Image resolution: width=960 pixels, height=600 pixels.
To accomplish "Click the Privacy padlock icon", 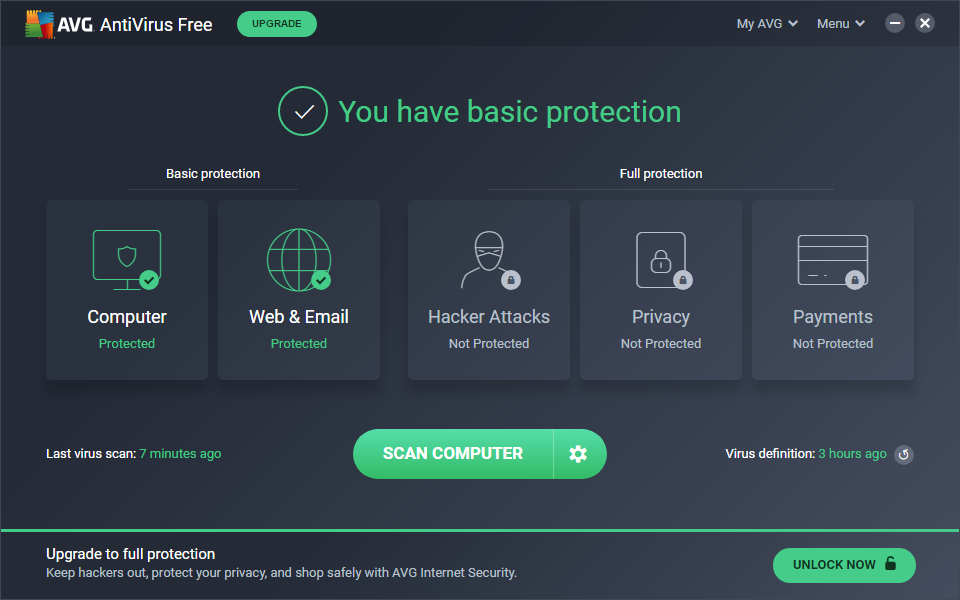I will [660, 259].
